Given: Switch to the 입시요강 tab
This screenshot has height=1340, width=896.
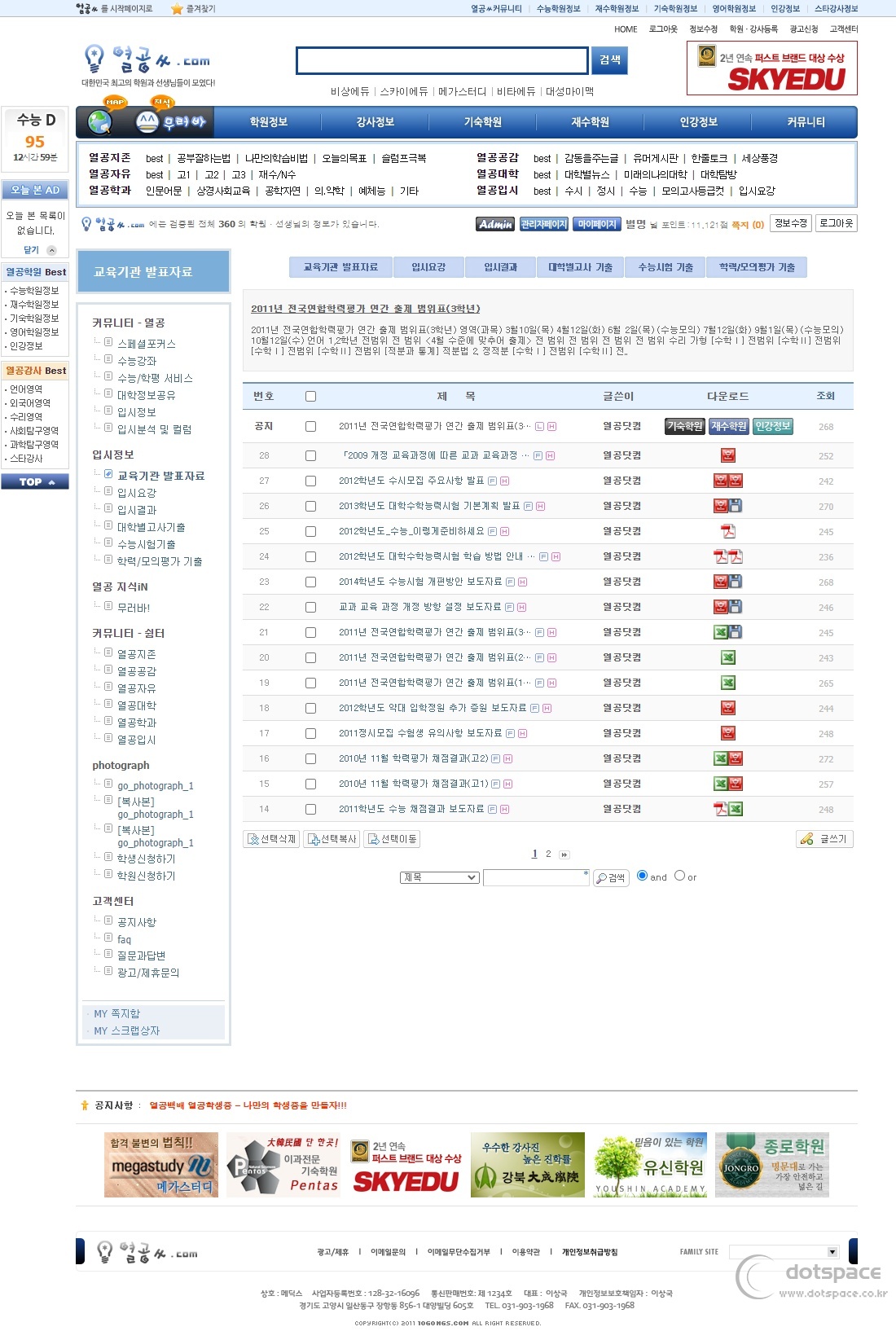Looking at the screenshot, I should point(428,267).
